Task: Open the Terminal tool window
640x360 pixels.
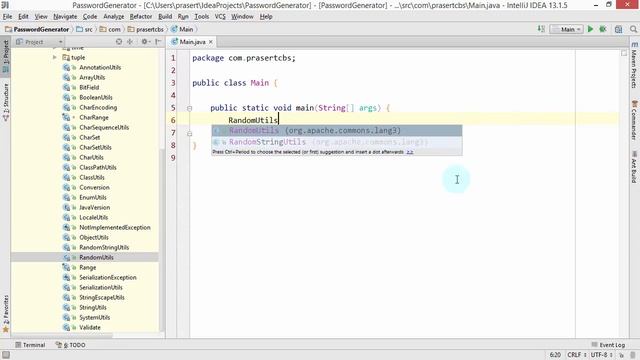Action: pos(30,345)
